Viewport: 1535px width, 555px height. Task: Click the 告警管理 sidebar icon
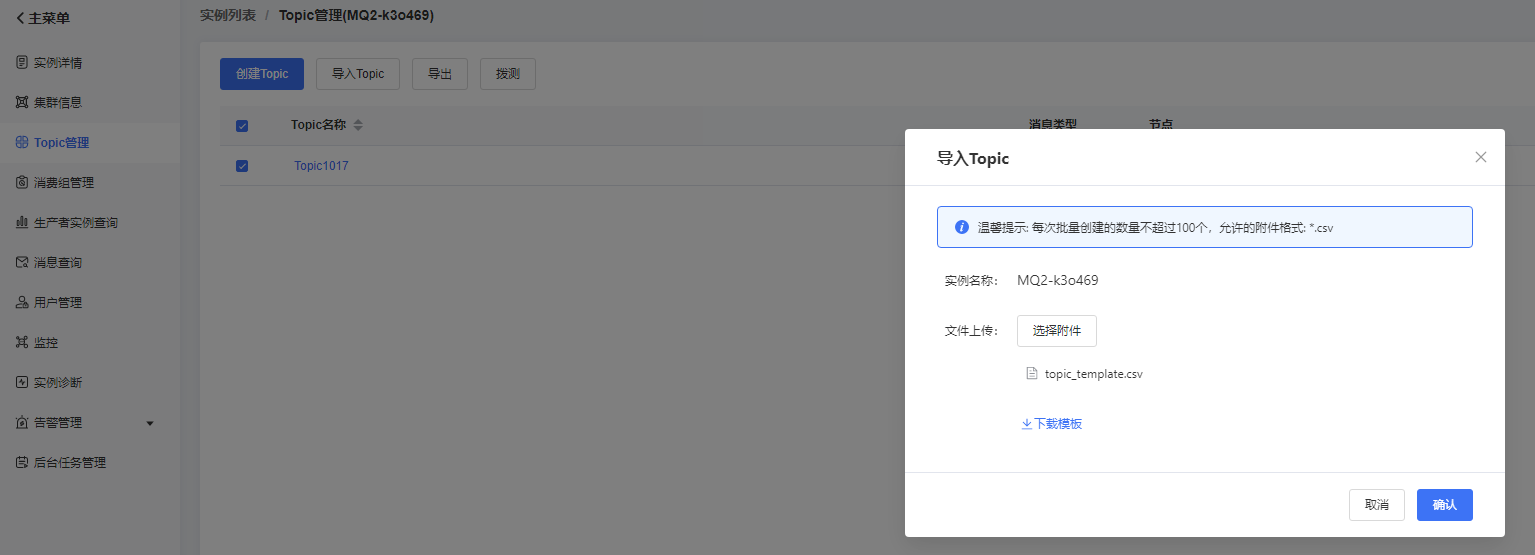click(22, 422)
